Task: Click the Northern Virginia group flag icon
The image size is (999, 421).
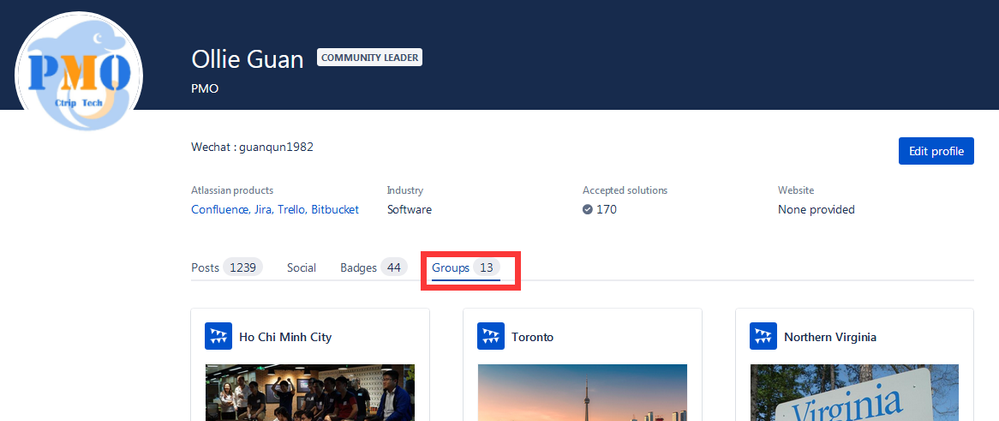Action: tap(763, 336)
